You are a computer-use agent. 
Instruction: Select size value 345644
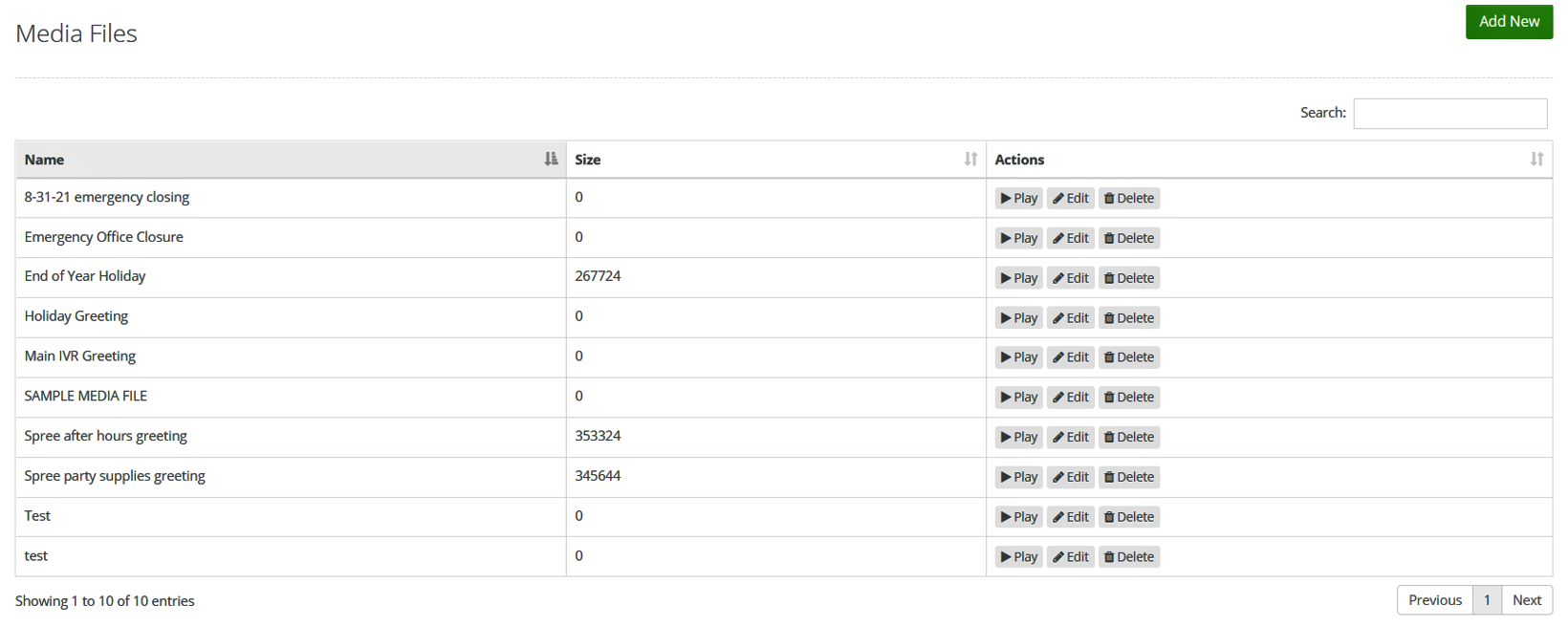click(598, 476)
